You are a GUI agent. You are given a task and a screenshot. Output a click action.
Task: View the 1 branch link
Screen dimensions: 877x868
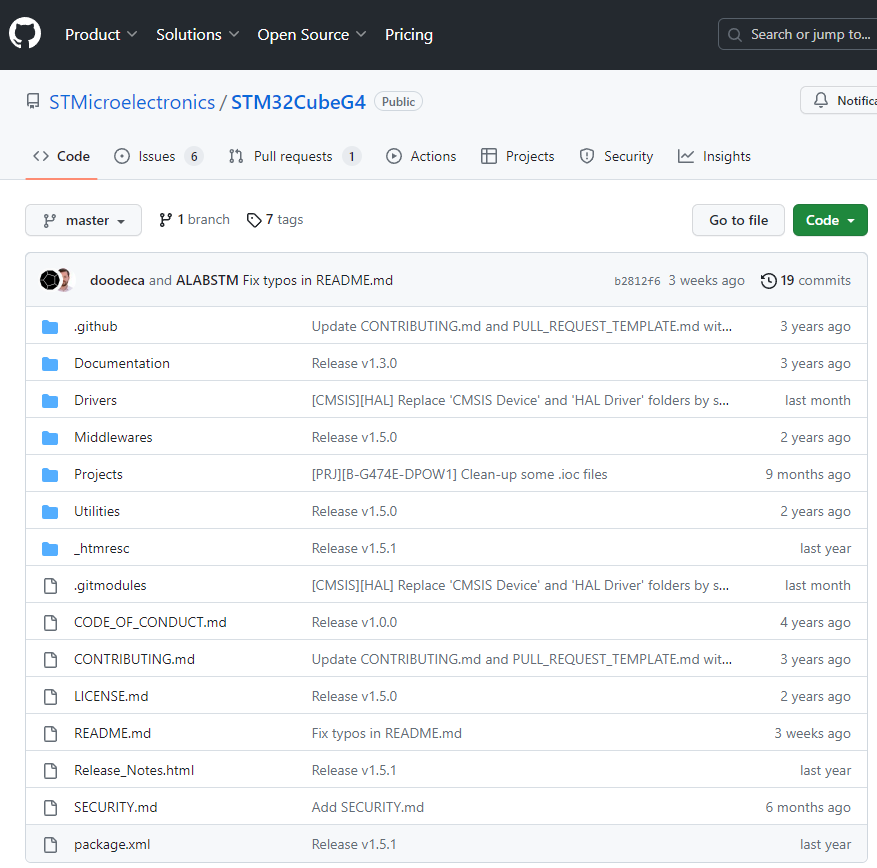tap(194, 220)
